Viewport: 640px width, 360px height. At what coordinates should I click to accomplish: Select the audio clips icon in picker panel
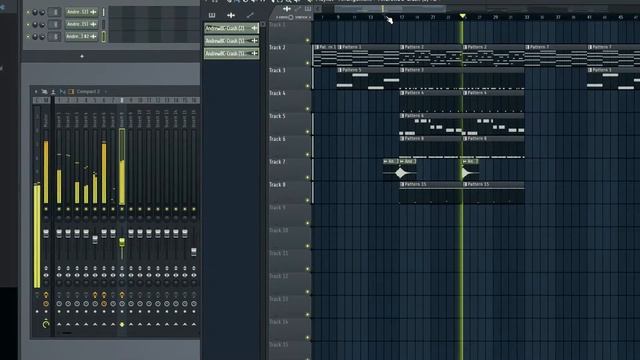[x=231, y=16]
